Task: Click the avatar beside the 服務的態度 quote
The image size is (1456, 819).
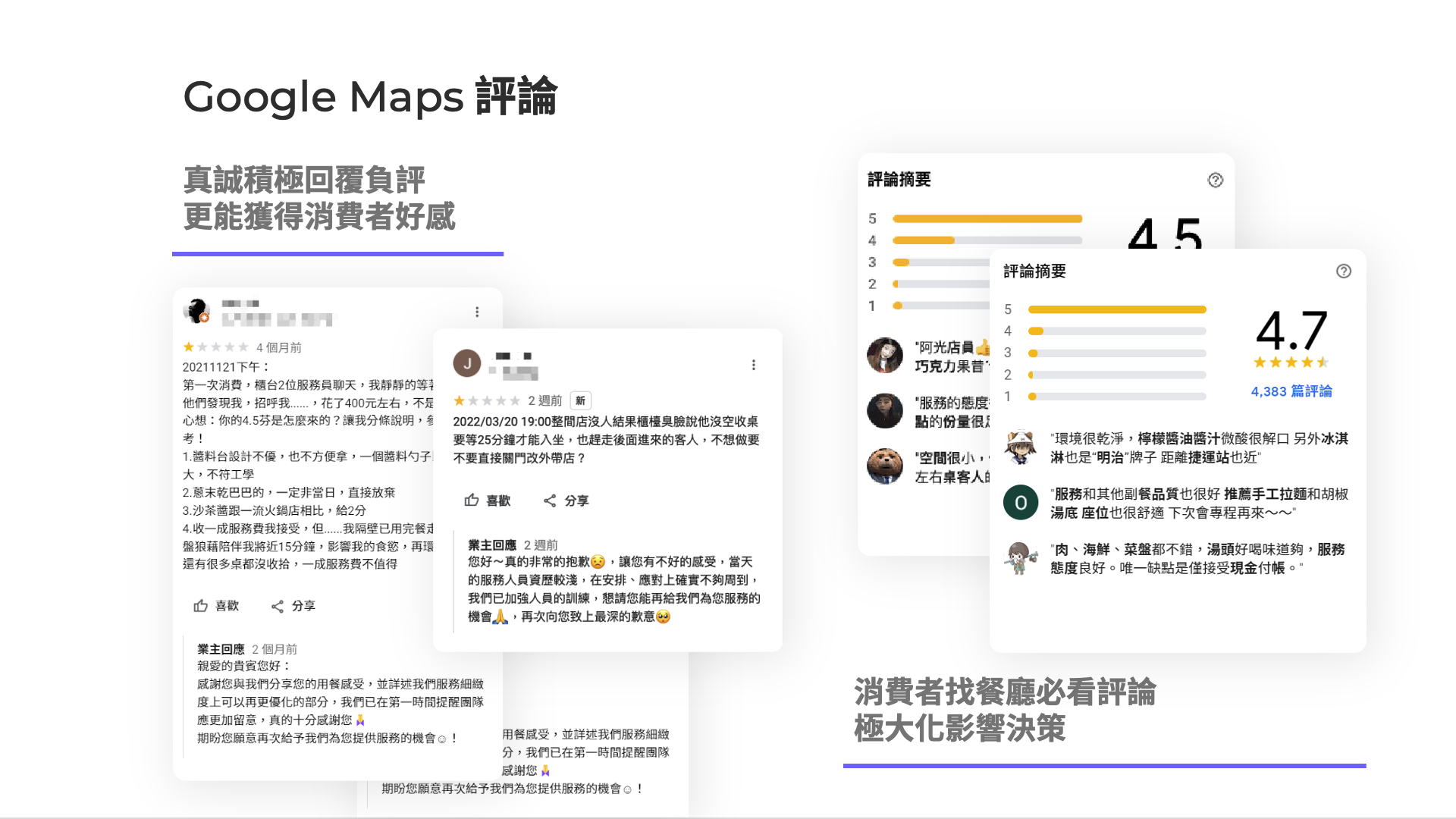Action: click(885, 411)
